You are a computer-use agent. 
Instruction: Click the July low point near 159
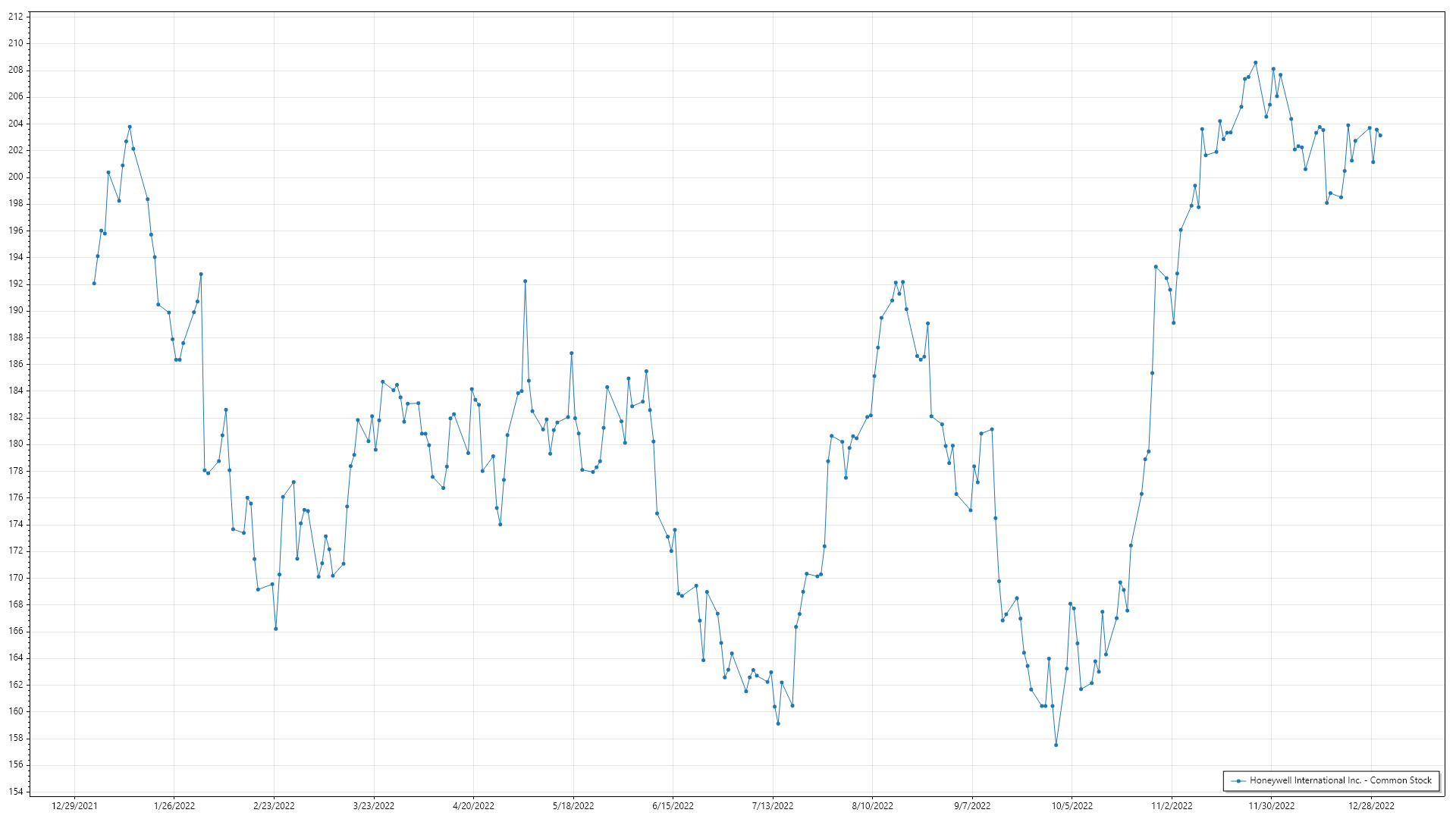(778, 723)
